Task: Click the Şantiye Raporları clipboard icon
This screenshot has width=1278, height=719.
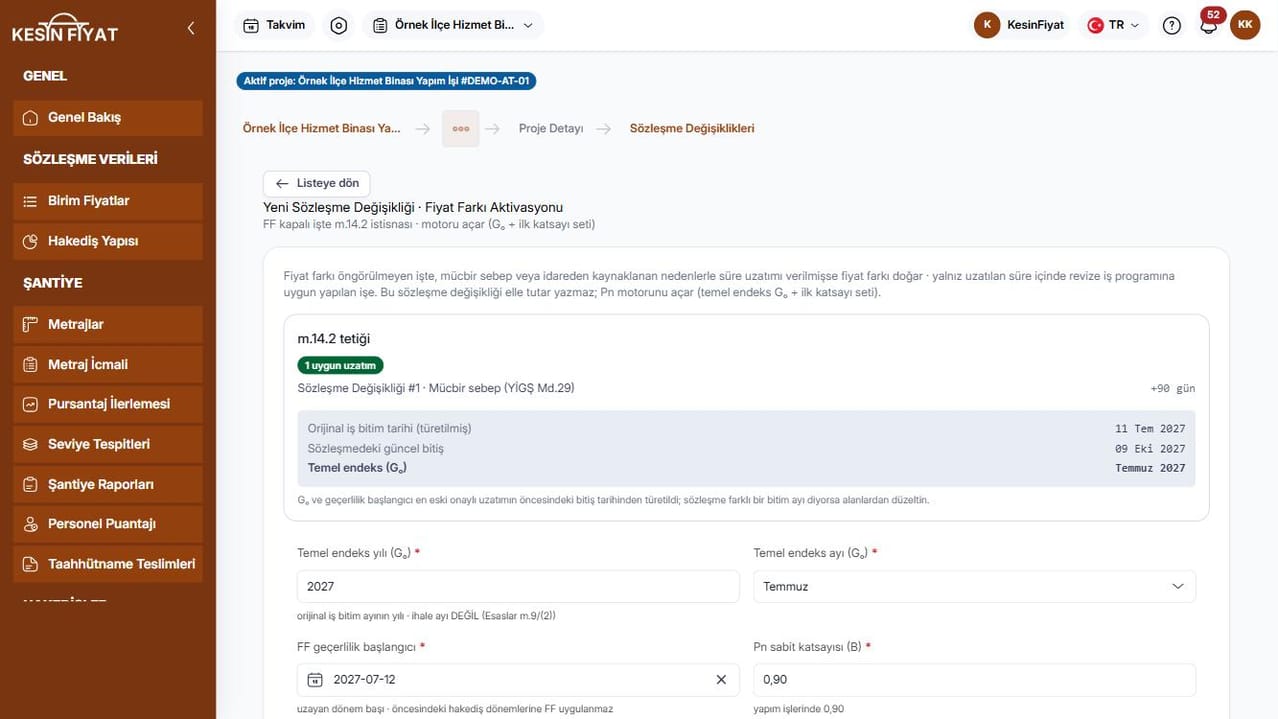Action: tap(30, 484)
